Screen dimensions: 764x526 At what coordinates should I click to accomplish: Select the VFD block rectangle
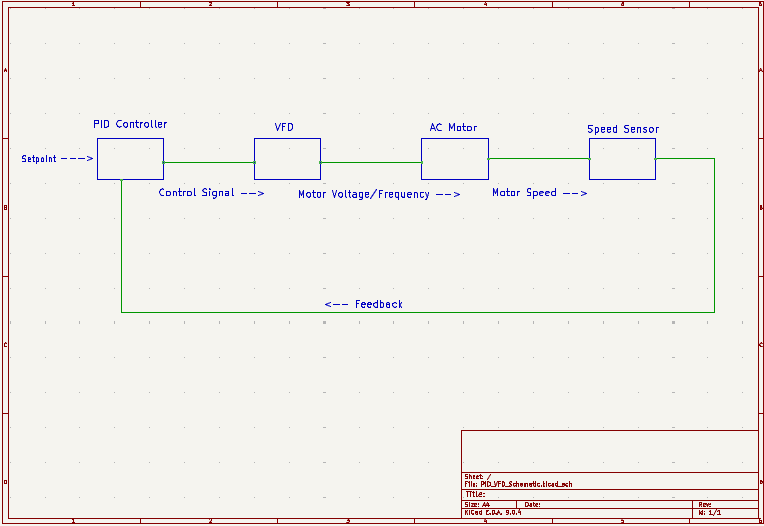287,159
